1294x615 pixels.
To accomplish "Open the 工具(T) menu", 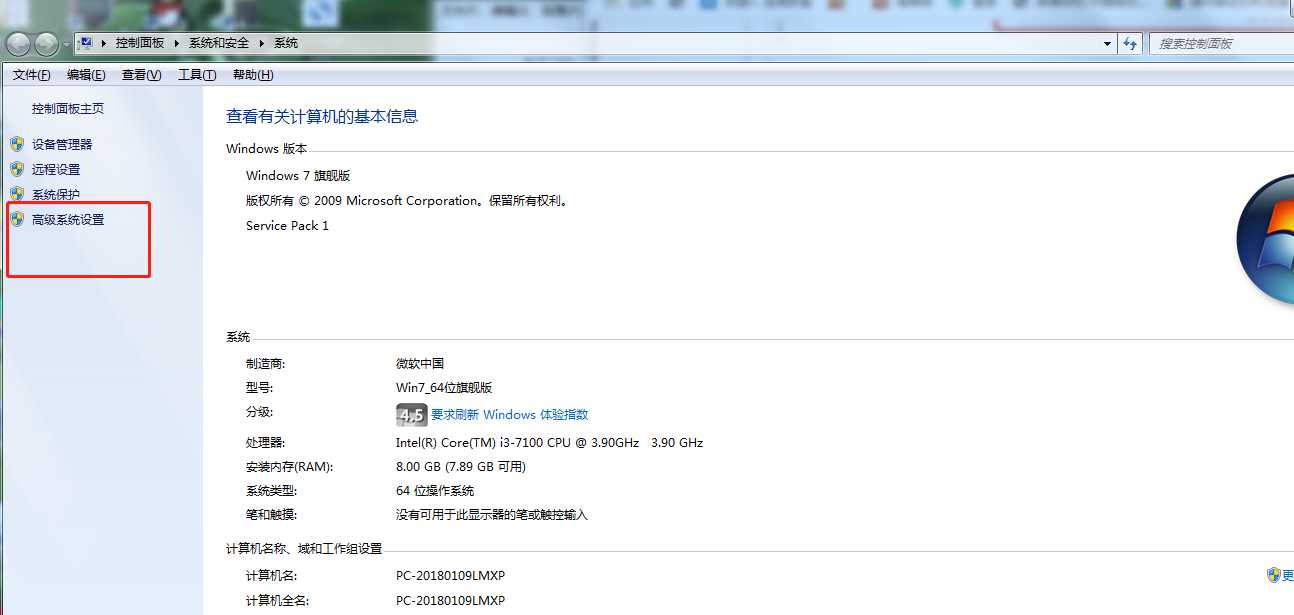I will (197, 75).
